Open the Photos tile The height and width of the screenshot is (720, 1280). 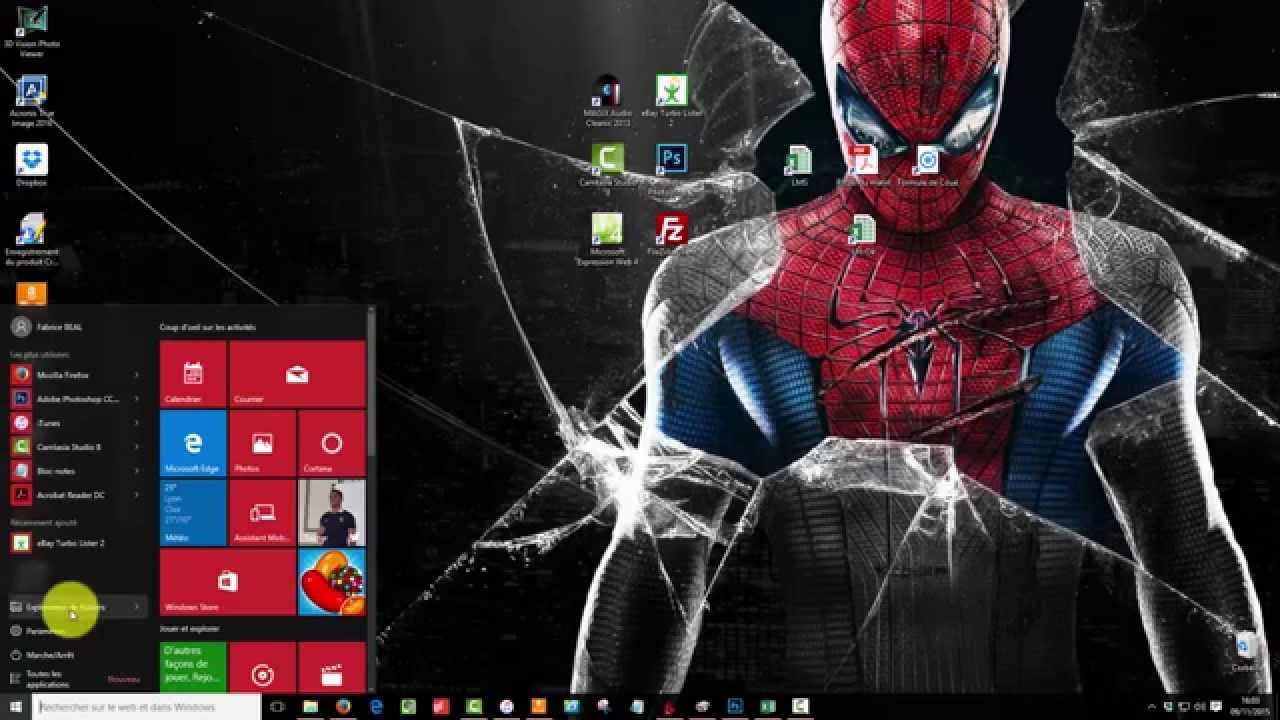262,443
